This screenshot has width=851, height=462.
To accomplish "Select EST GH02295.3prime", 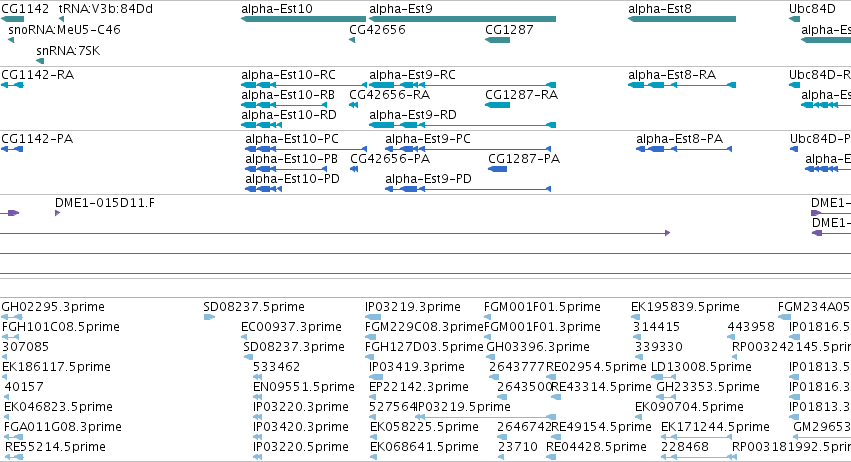I will pyautogui.click(x=12, y=317).
